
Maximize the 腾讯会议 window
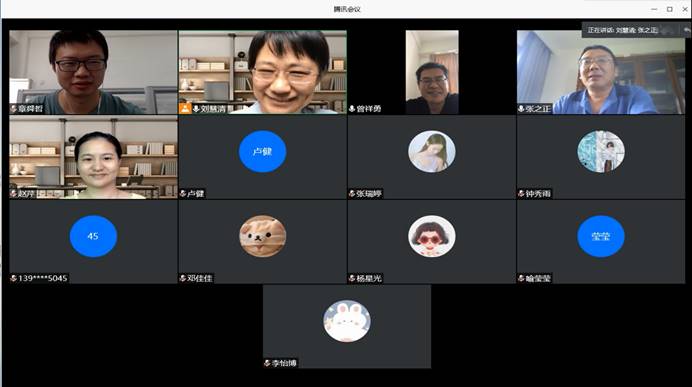(x=669, y=9)
